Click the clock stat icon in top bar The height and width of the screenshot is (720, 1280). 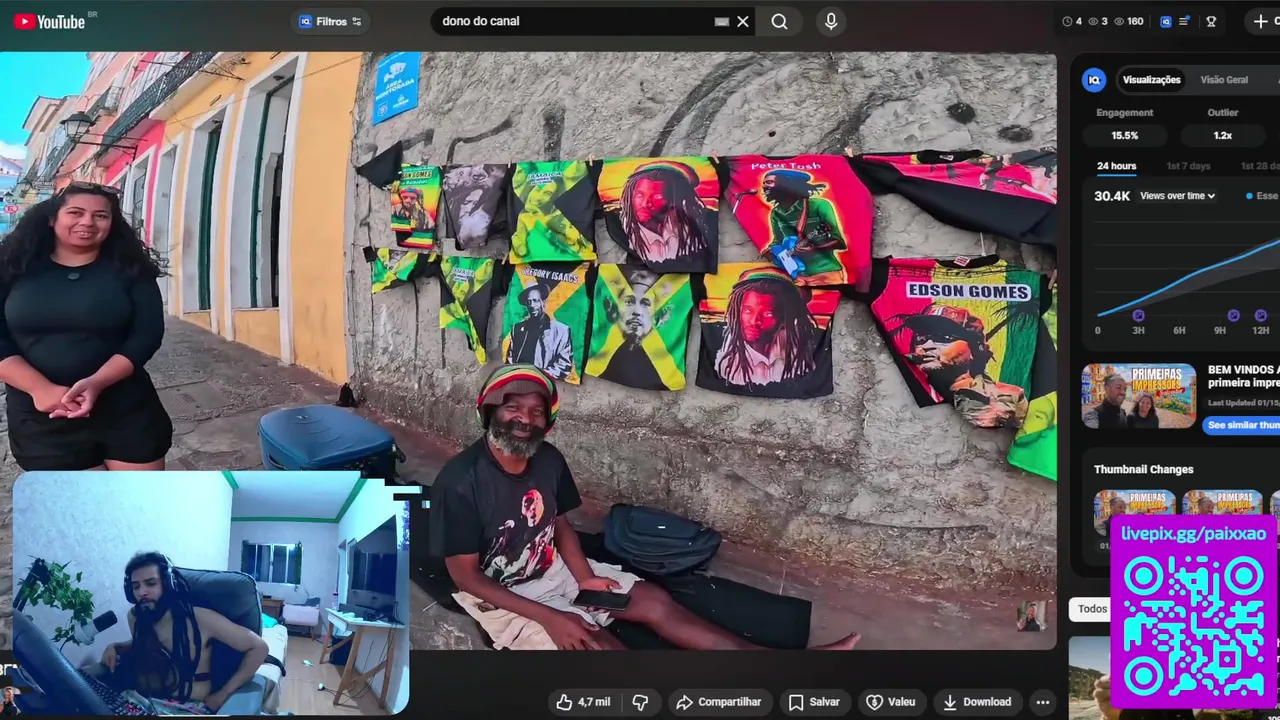[x=1067, y=21]
